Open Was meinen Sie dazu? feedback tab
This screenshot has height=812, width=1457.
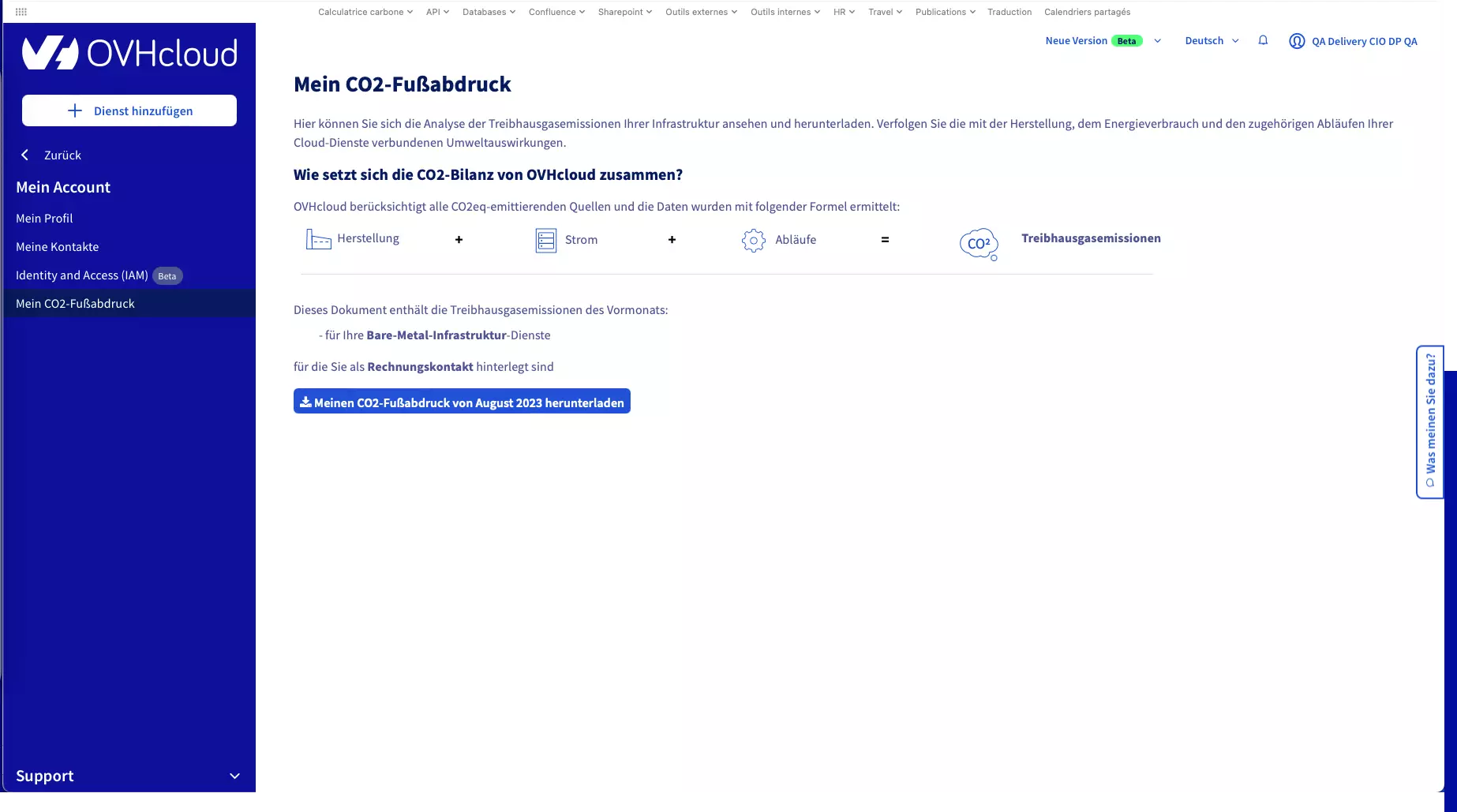pos(1430,421)
